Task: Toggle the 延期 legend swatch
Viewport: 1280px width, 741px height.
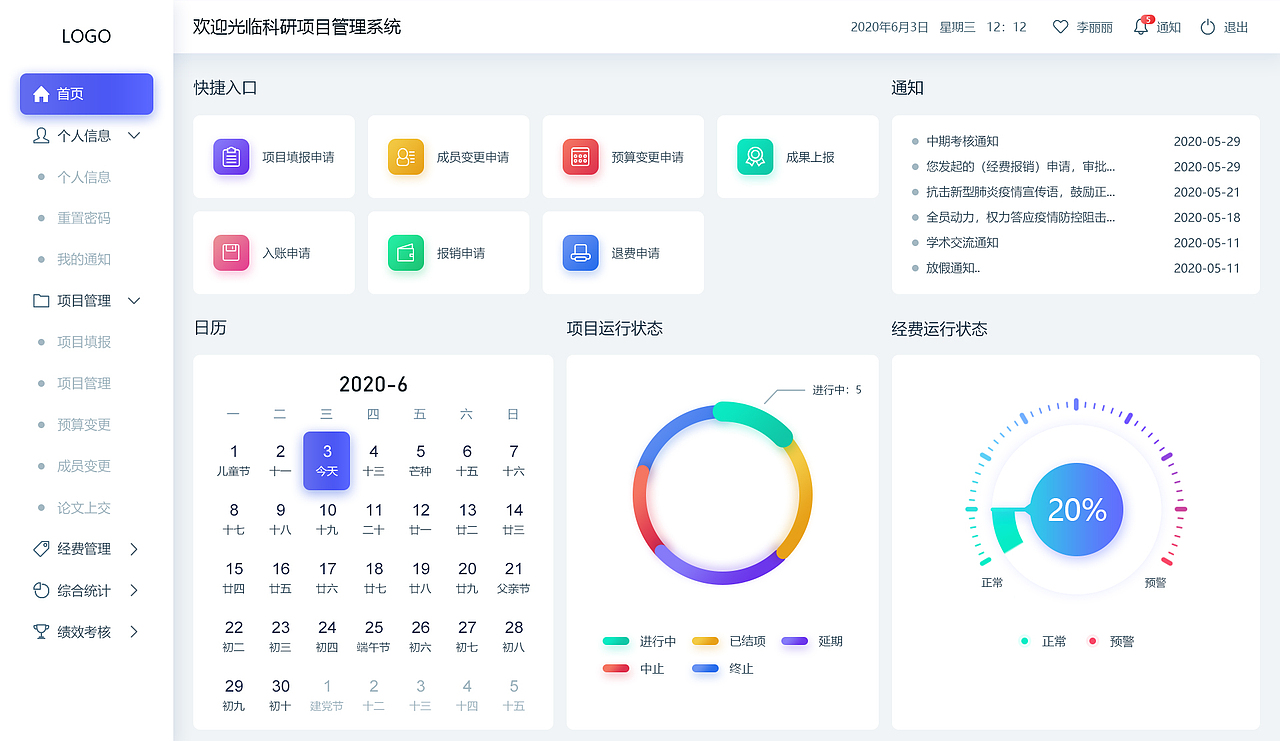Action: point(794,642)
